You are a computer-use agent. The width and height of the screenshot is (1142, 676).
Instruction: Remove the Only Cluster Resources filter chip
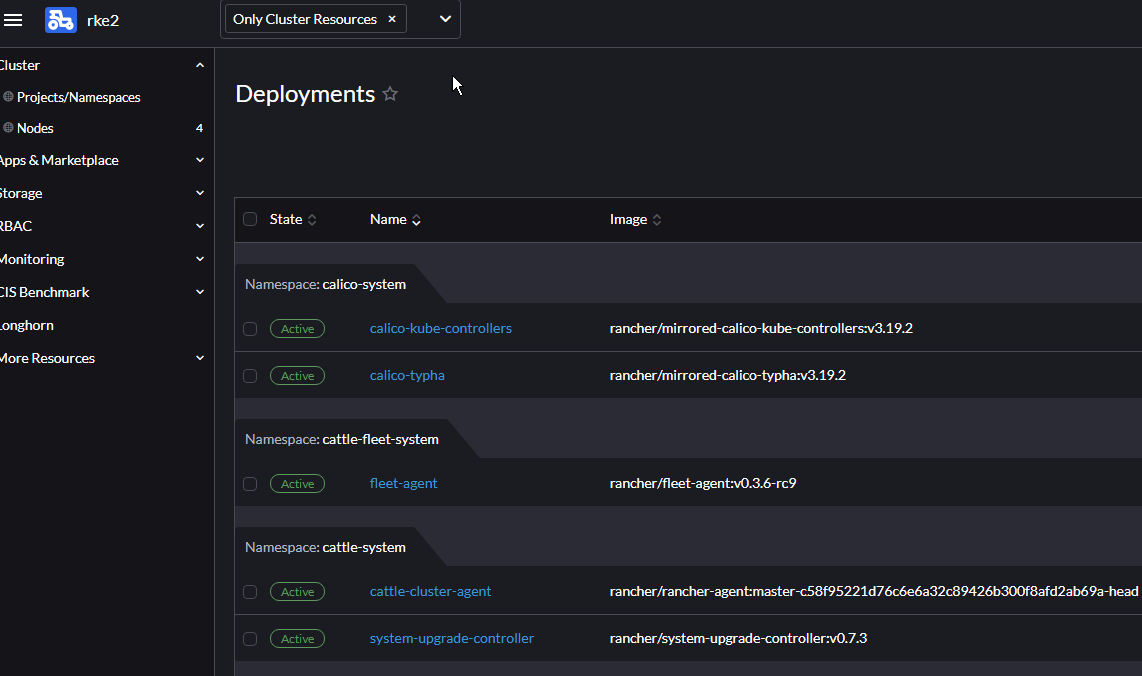pyautogui.click(x=392, y=18)
